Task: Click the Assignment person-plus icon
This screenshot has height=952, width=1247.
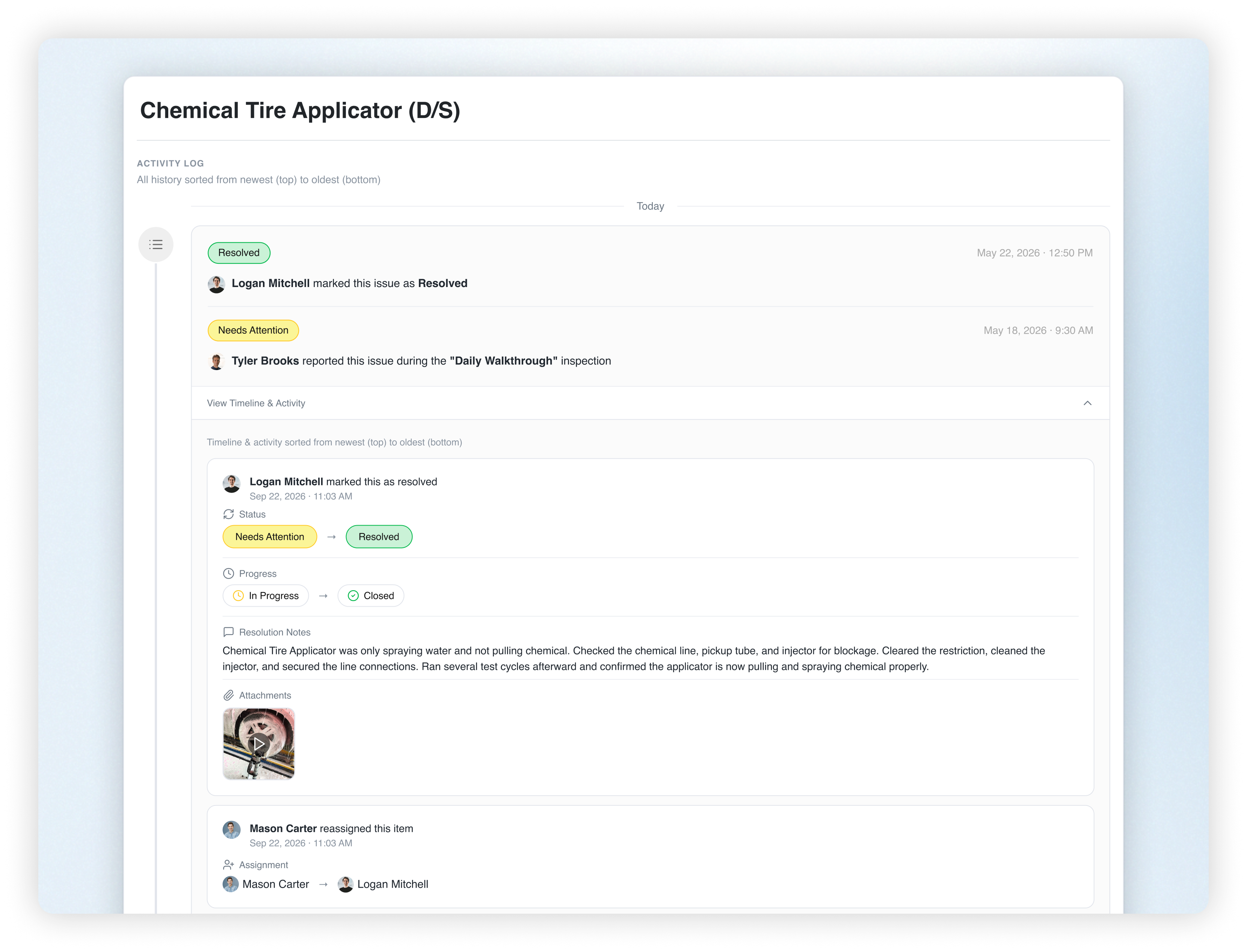Action: (x=228, y=865)
